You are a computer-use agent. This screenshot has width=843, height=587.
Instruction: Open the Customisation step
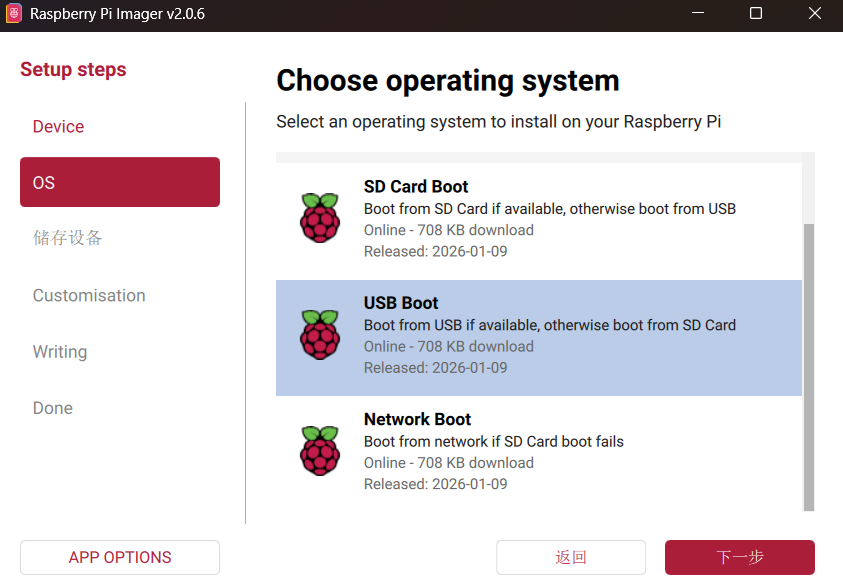89,295
